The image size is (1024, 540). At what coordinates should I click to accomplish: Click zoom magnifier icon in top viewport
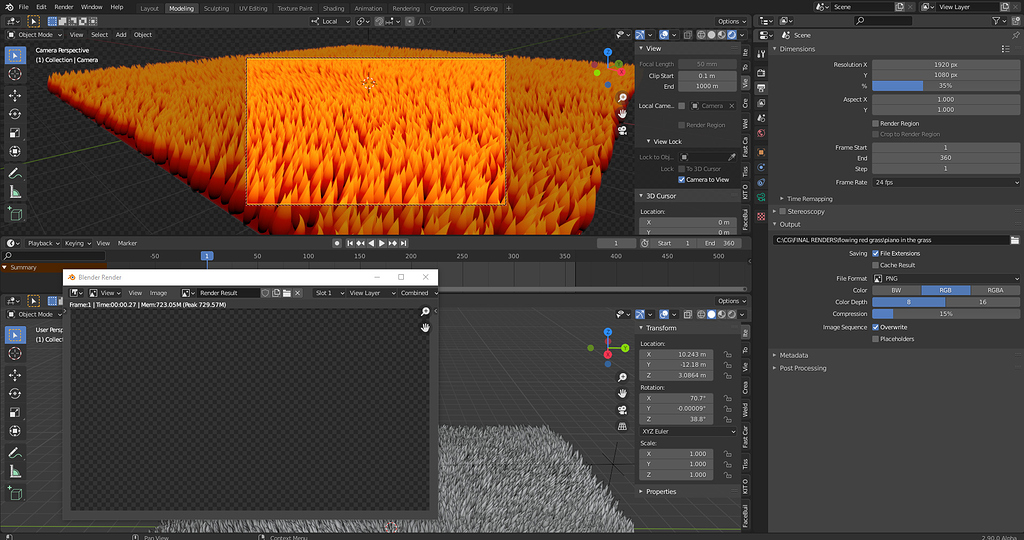coord(622,98)
